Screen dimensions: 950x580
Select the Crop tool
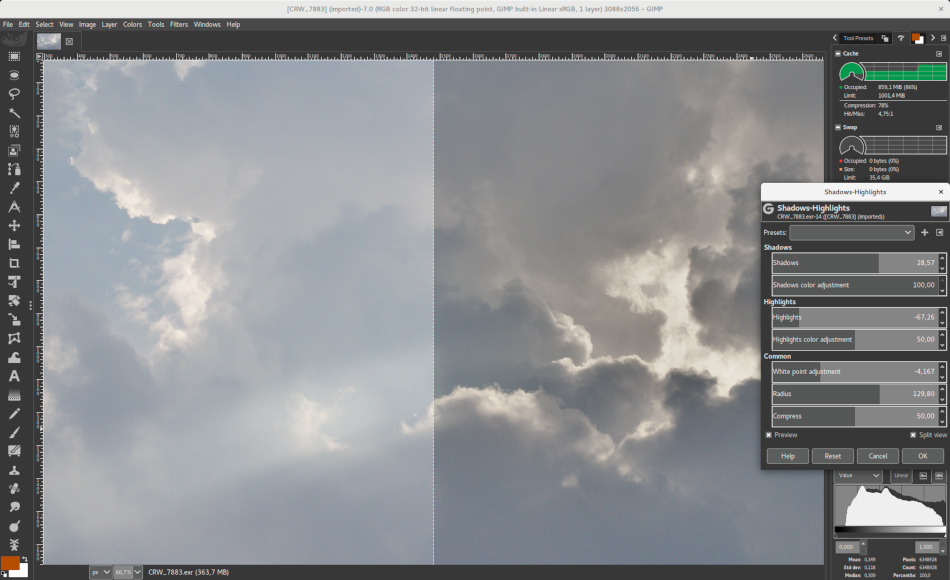click(x=15, y=263)
